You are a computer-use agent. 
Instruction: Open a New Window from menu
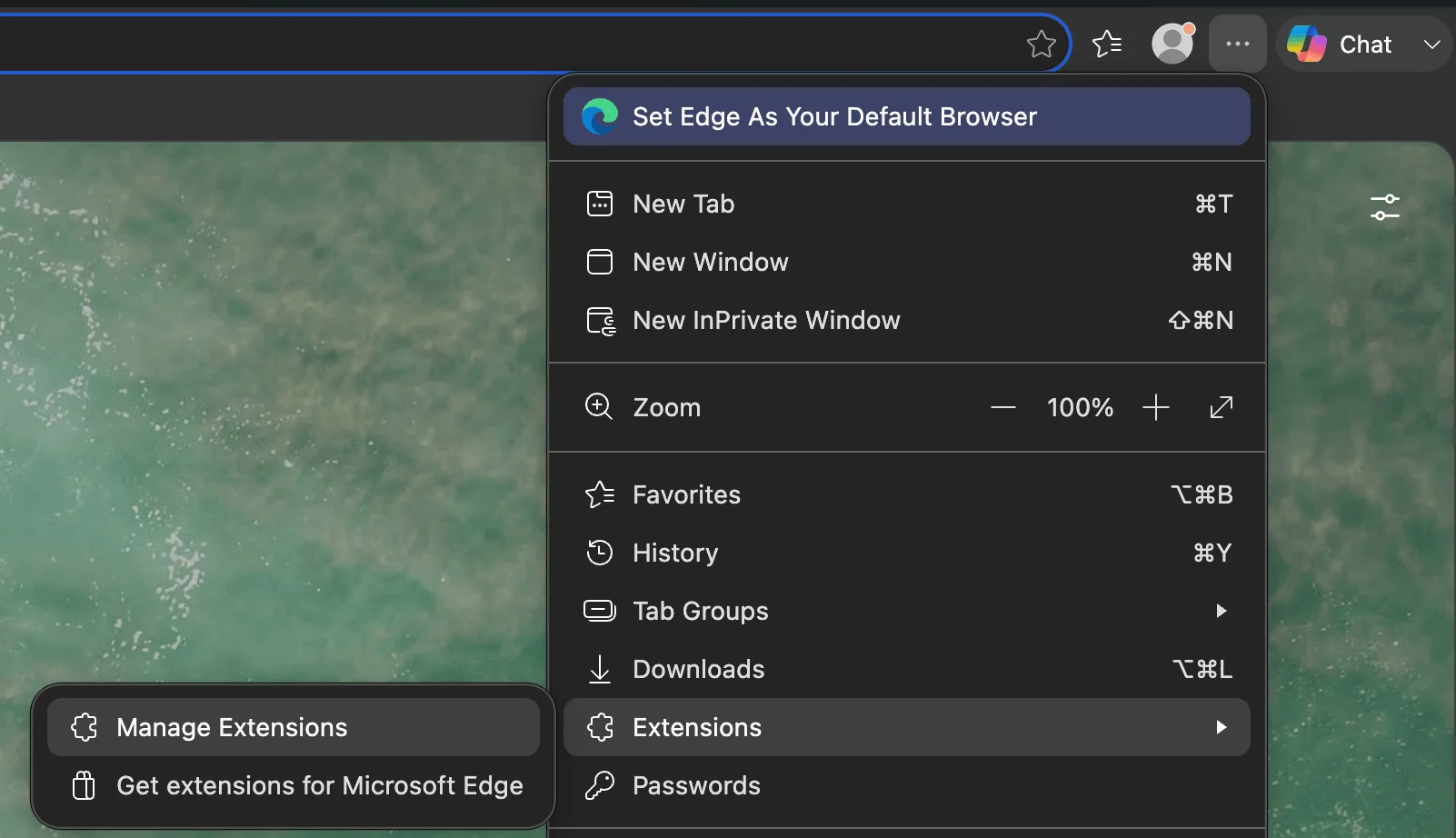907,262
